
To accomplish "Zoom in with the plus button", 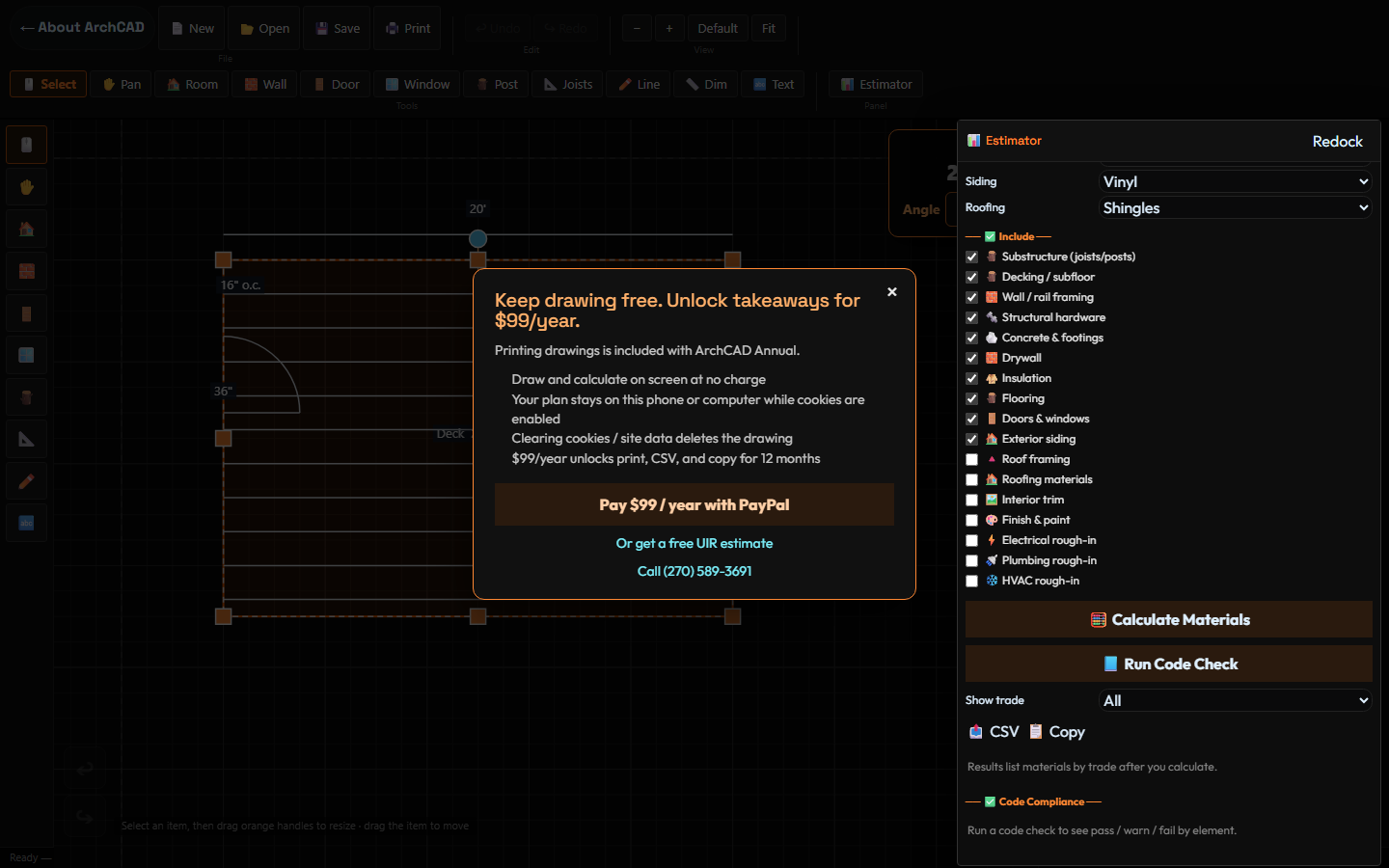I will (x=669, y=28).
